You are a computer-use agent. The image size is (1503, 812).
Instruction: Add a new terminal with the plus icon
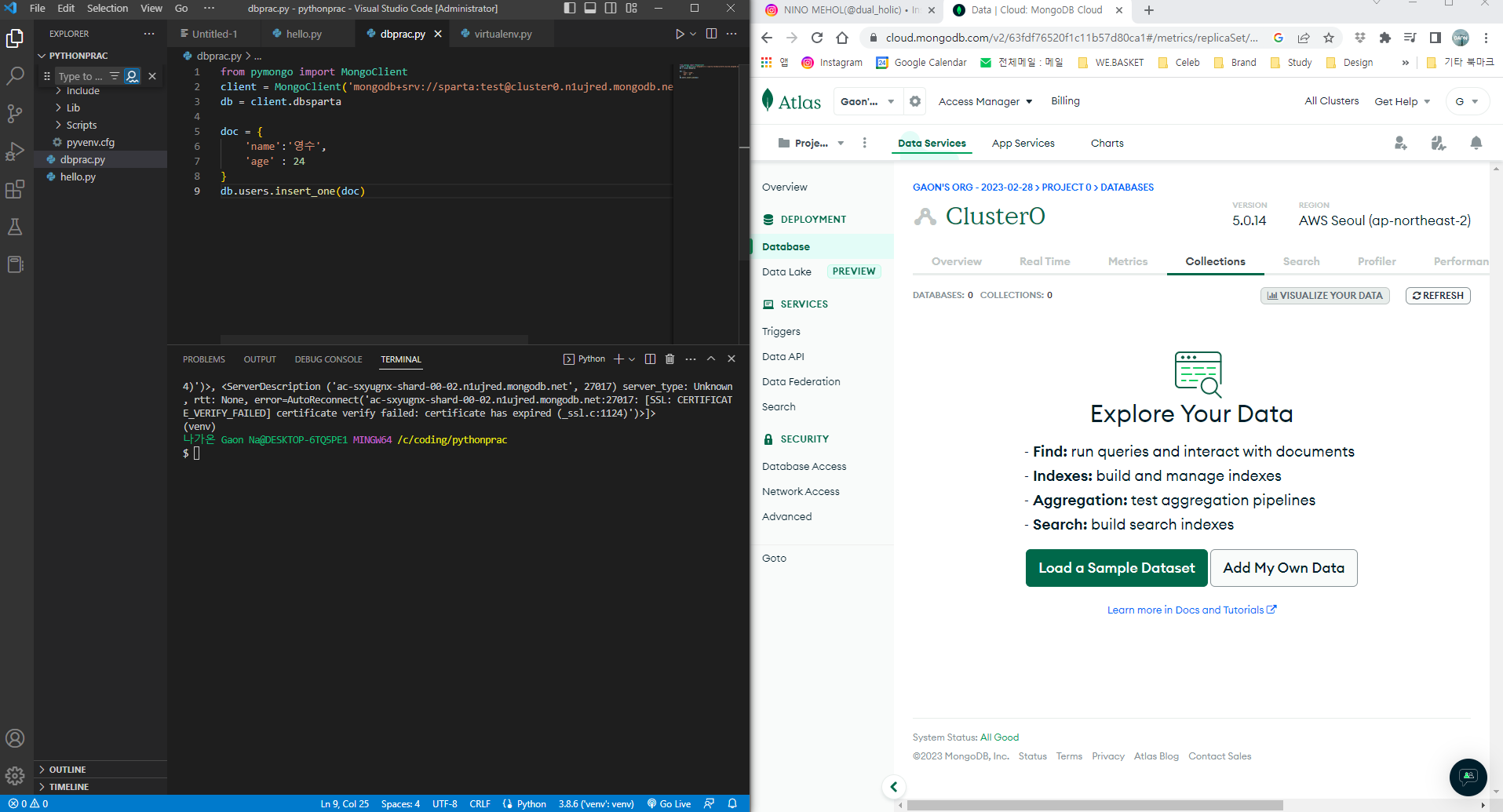pos(618,359)
